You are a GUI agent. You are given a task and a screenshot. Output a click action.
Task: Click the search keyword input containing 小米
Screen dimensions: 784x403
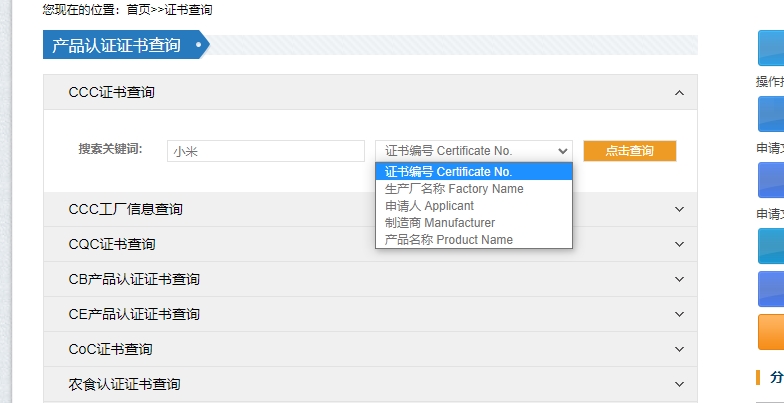pos(265,151)
